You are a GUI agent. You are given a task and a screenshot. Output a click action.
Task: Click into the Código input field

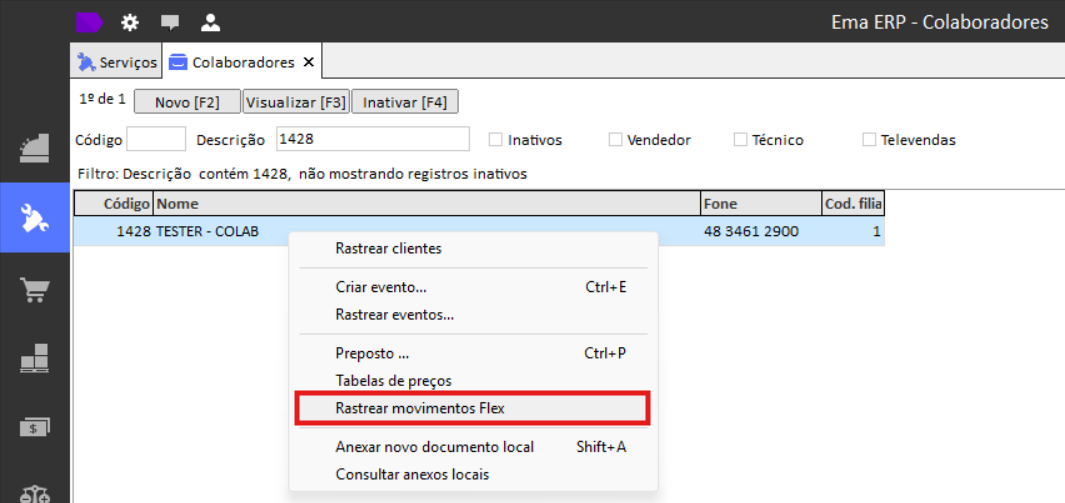pyautogui.click(x=156, y=139)
